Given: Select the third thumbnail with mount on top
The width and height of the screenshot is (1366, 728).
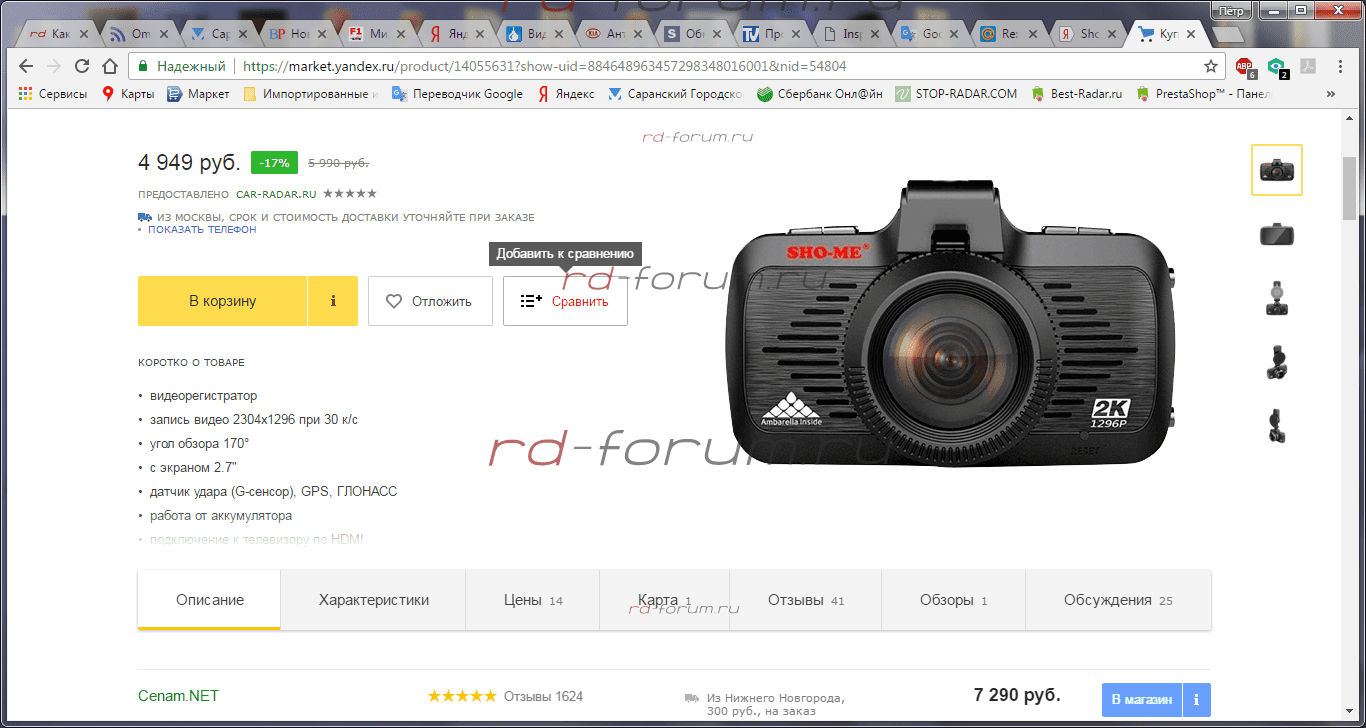Looking at the screenshot, I should point(1277,299).
